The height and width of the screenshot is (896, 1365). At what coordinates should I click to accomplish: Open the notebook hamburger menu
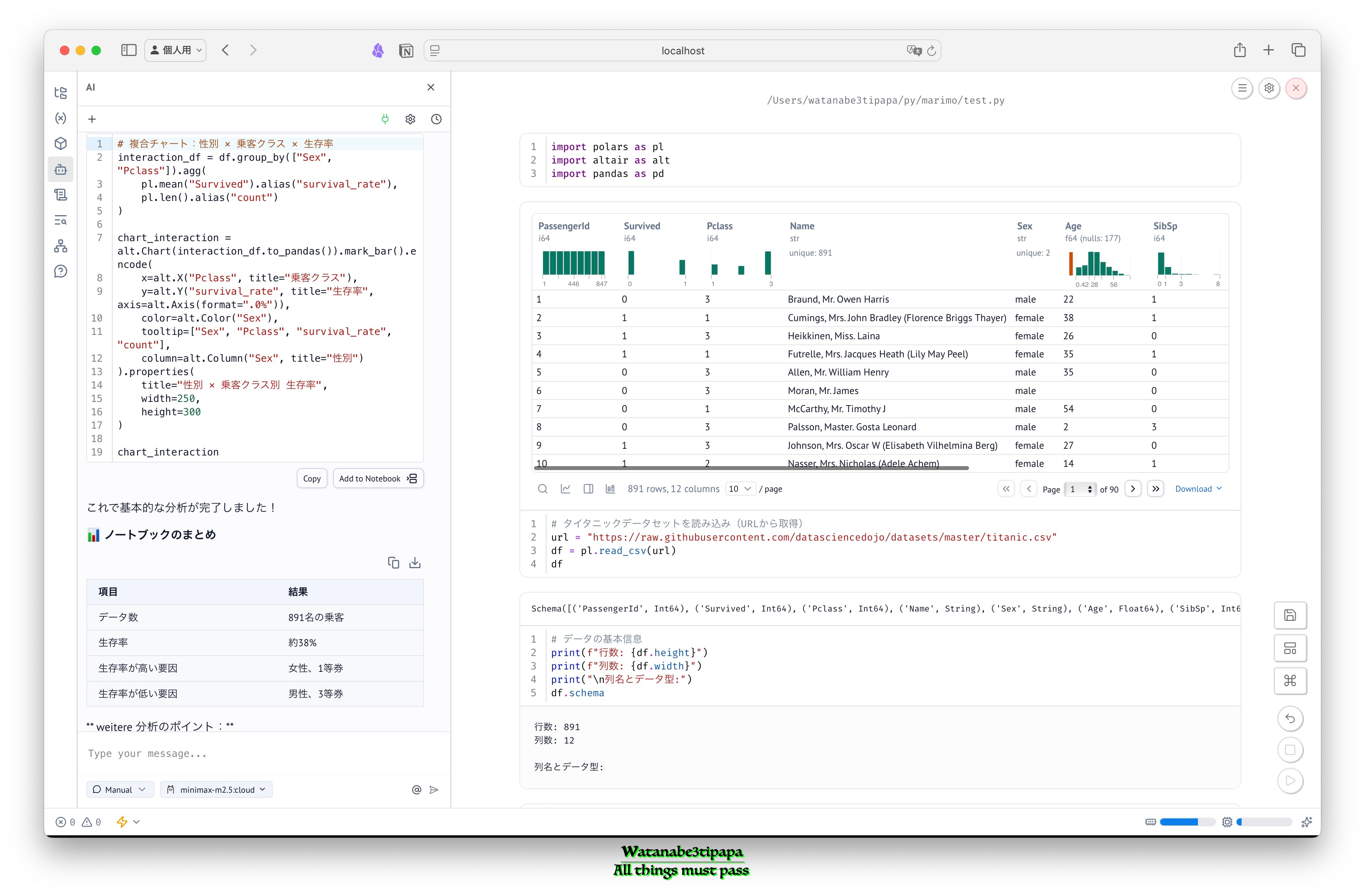click(x=1242, y=88)
